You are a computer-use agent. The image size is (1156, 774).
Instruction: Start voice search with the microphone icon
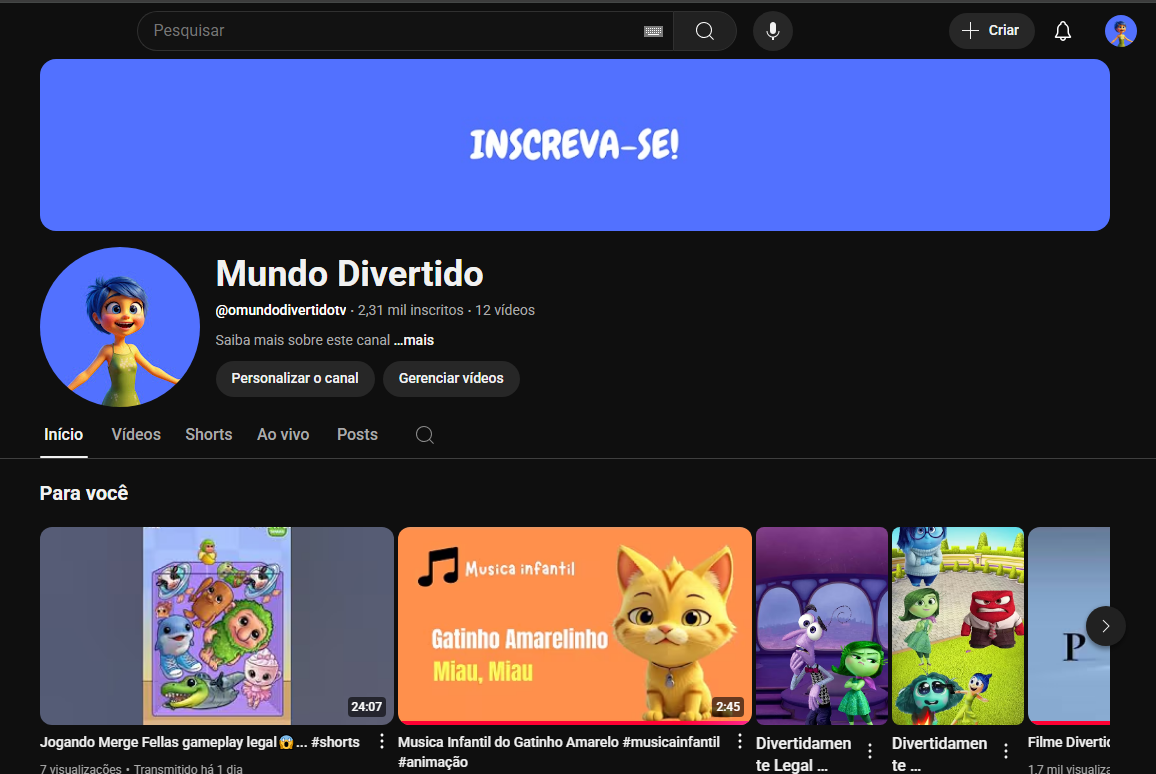[x=773, y=31]
